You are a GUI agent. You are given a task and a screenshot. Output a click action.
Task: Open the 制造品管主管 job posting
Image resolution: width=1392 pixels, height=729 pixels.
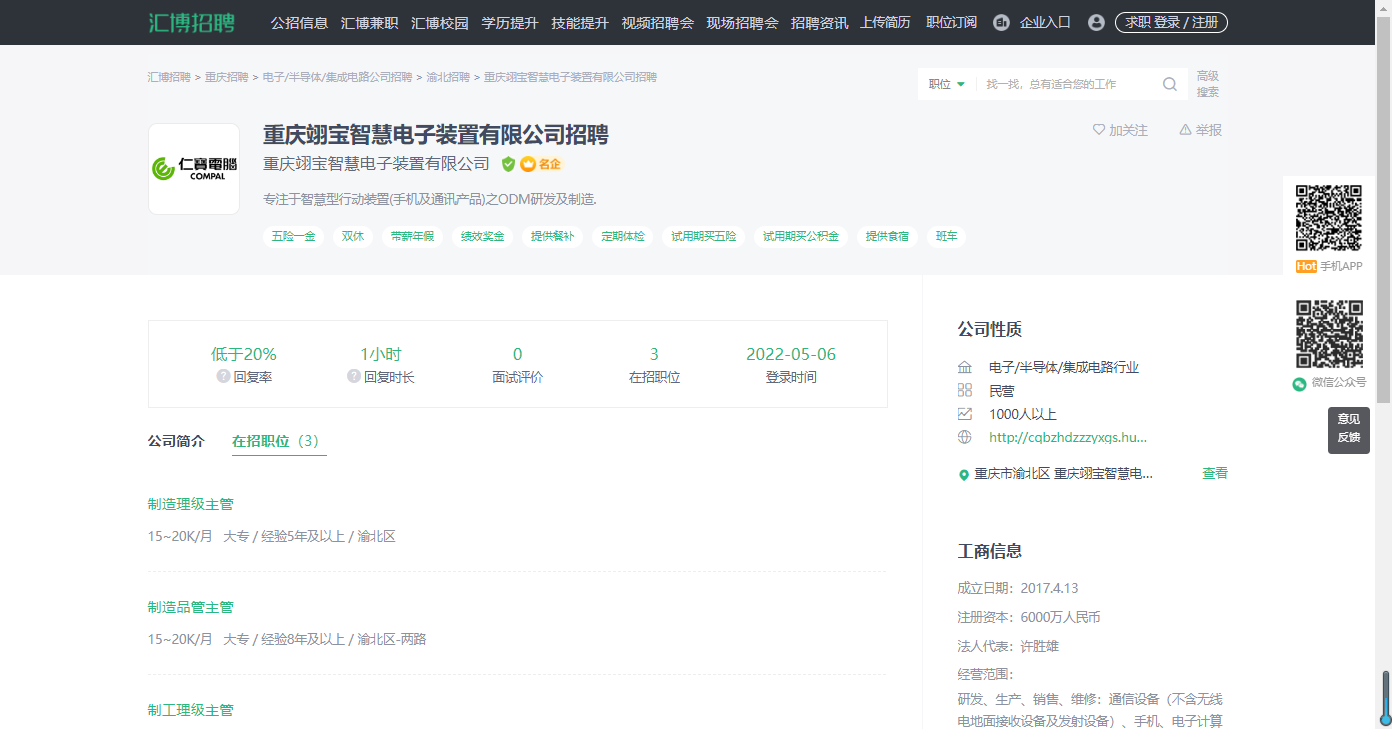[x=191, y=607]
